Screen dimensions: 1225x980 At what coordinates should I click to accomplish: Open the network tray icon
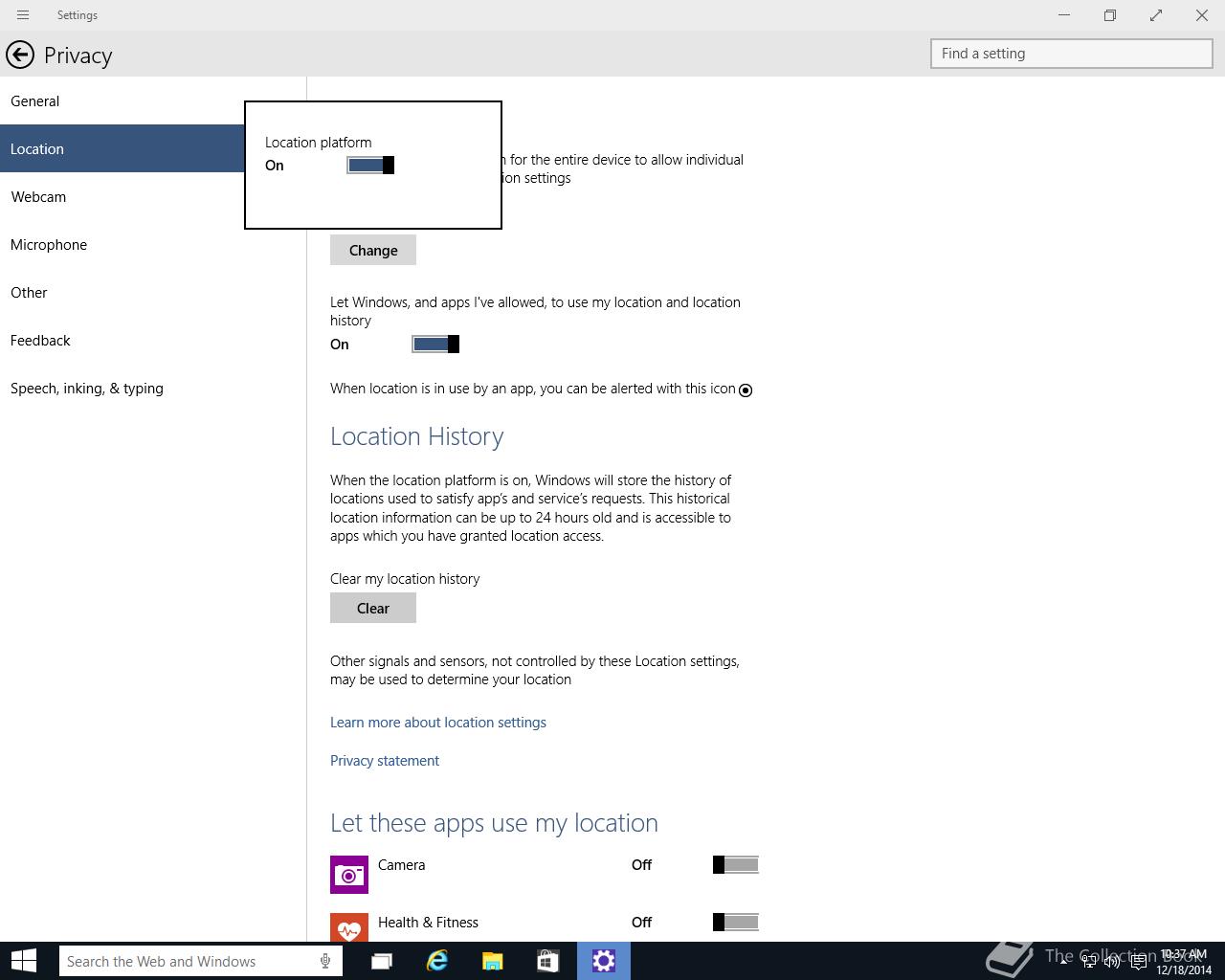click(x=1089, y=961)
